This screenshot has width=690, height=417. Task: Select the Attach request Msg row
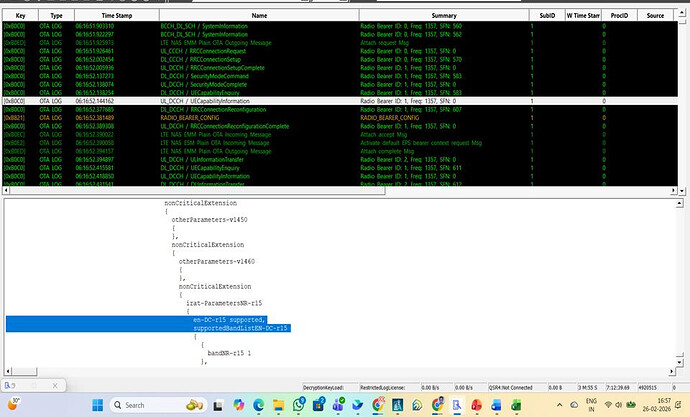coord(340,43)
